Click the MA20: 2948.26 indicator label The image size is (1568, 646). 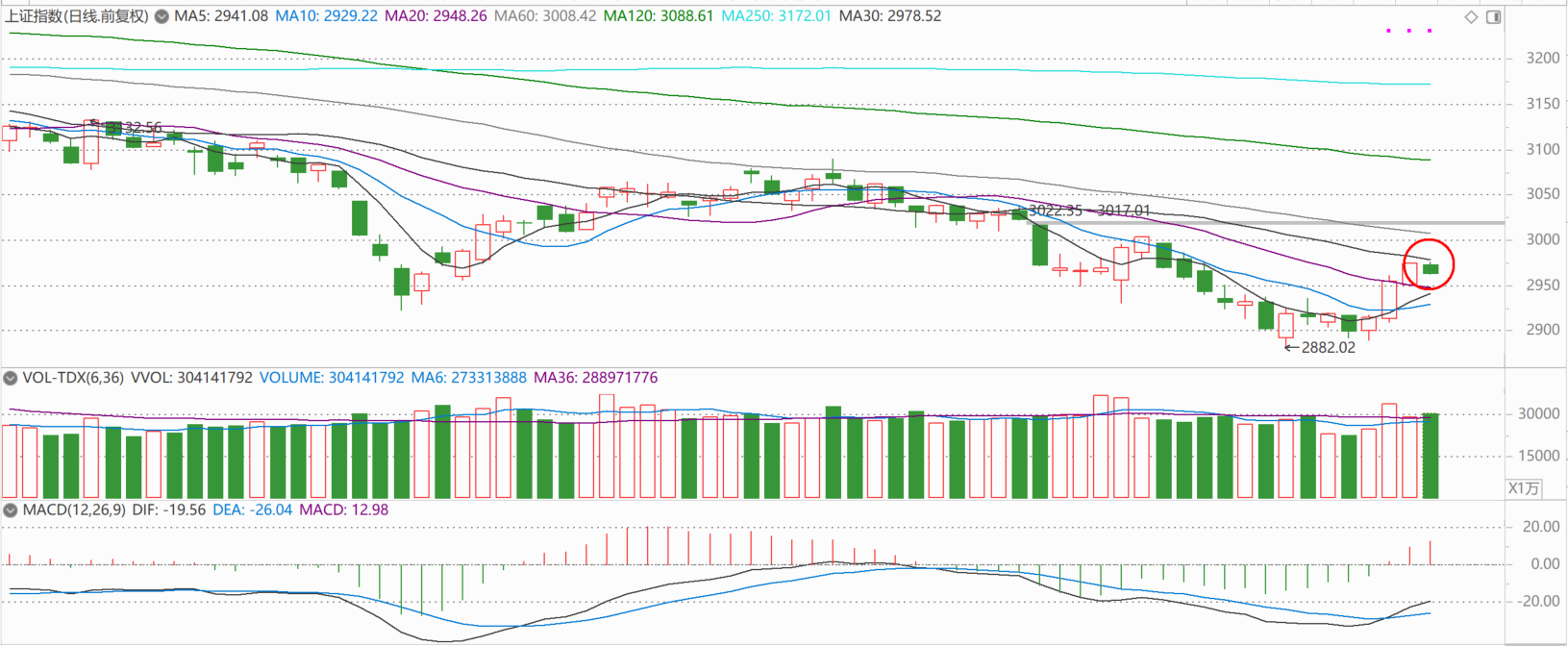coord(436,16)
